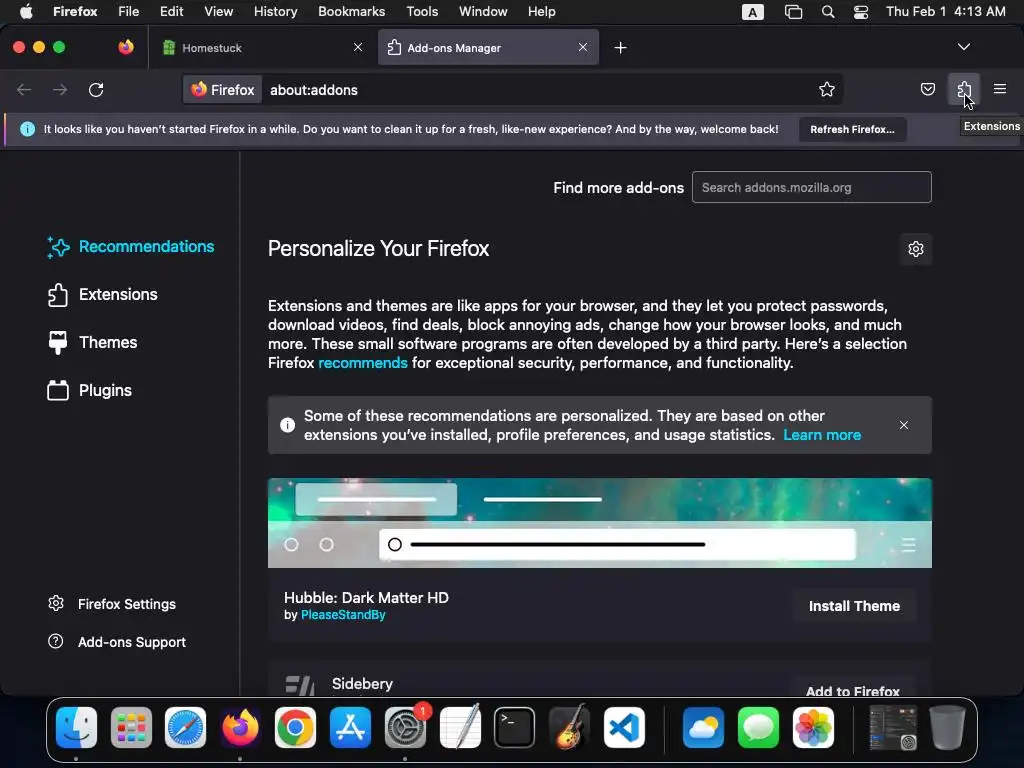Click the Sidebery extension name
Screen dimensions: 1024x768
[x=362, y=684]
